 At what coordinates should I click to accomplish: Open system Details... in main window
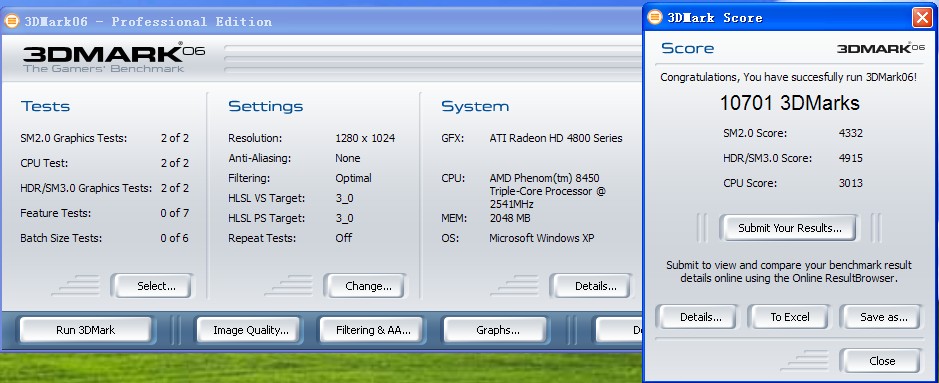point(592,286)
